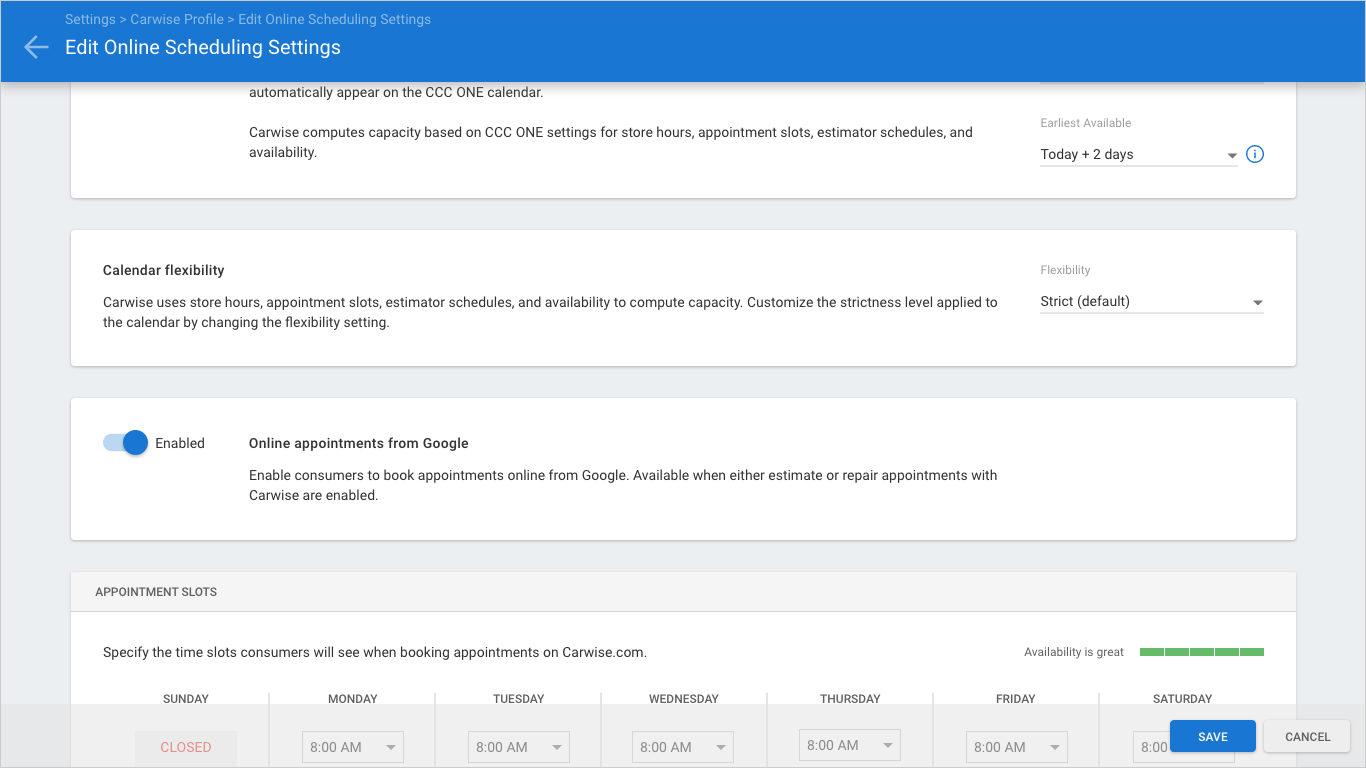This screenshot has height=768, width=1366.
Task: Open Wednesday's 8:00 AM time dropdown
Action: [x=683, y=747]
